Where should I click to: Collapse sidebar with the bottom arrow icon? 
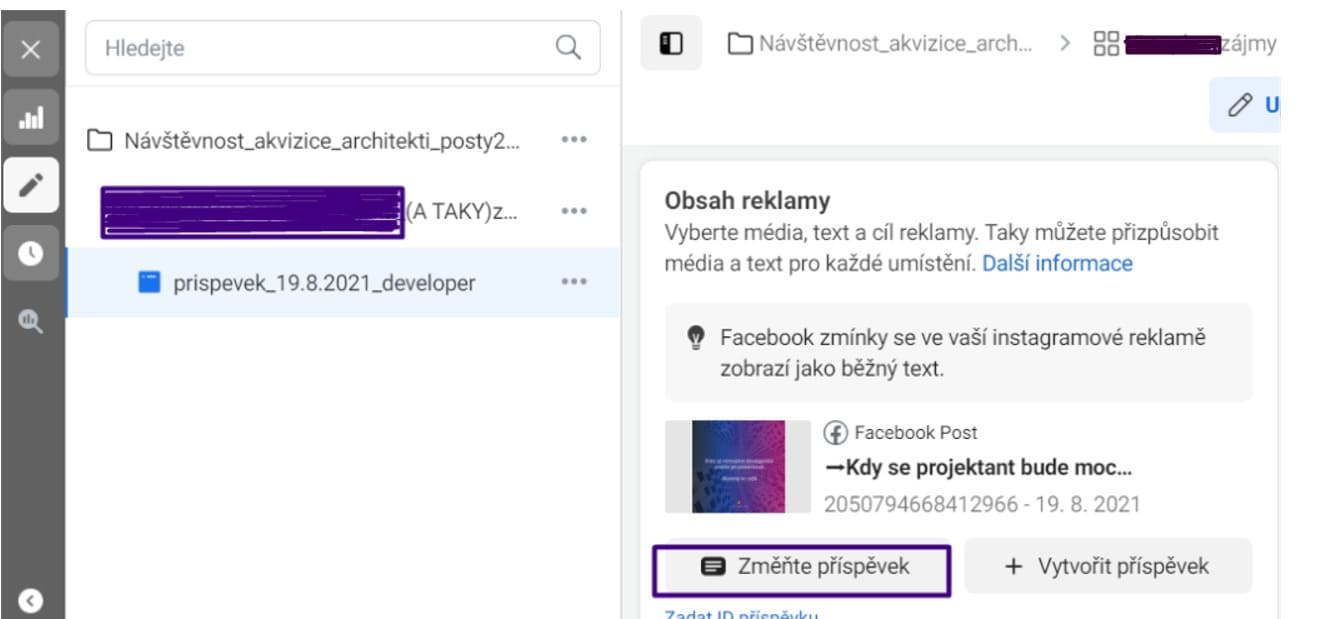[x=31, y=600]
